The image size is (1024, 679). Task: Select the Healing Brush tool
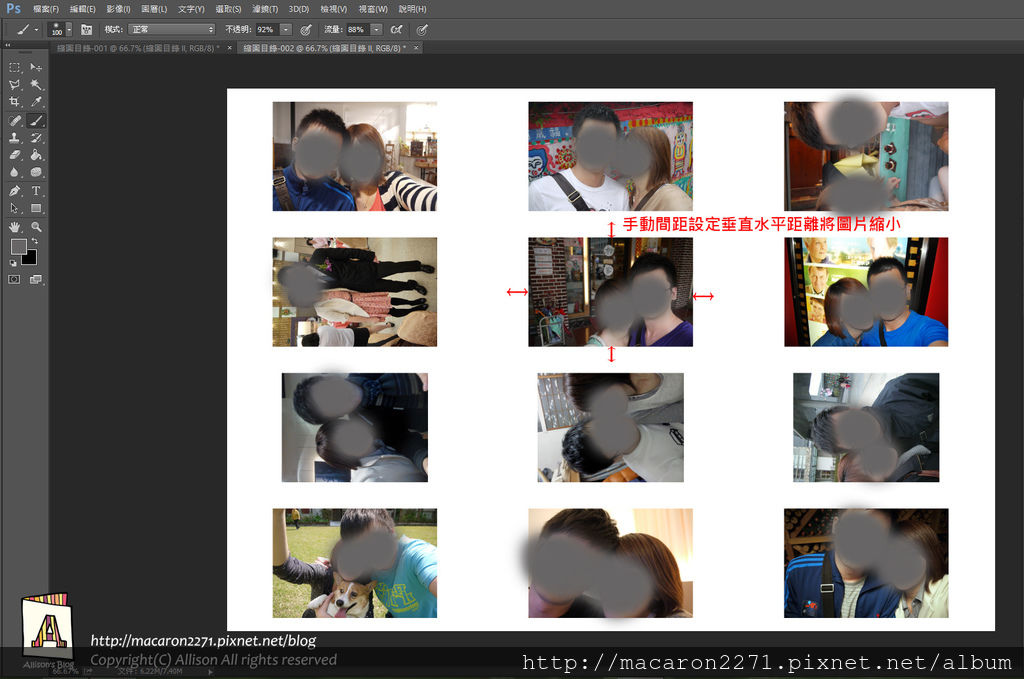(14, 121)
